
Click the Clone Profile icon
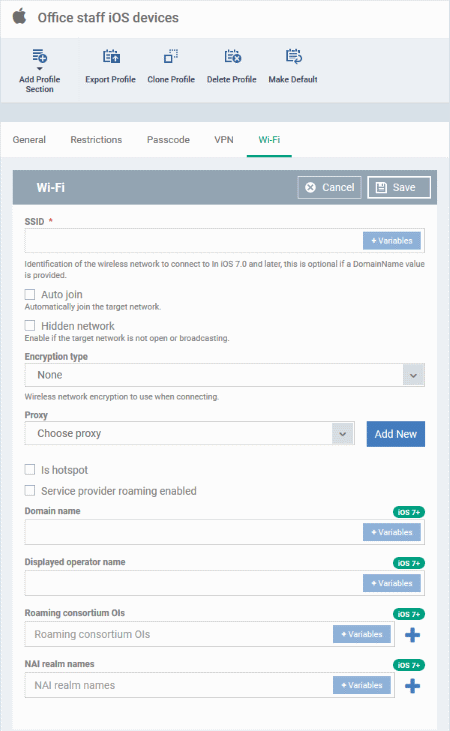[171, 56]
